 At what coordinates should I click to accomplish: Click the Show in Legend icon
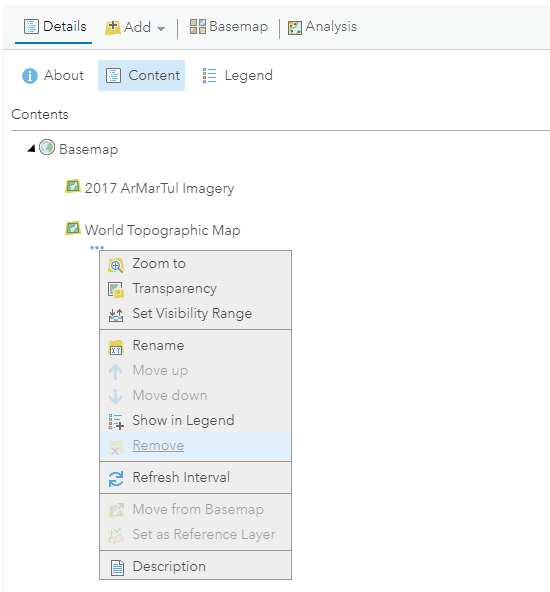point(116,422)
